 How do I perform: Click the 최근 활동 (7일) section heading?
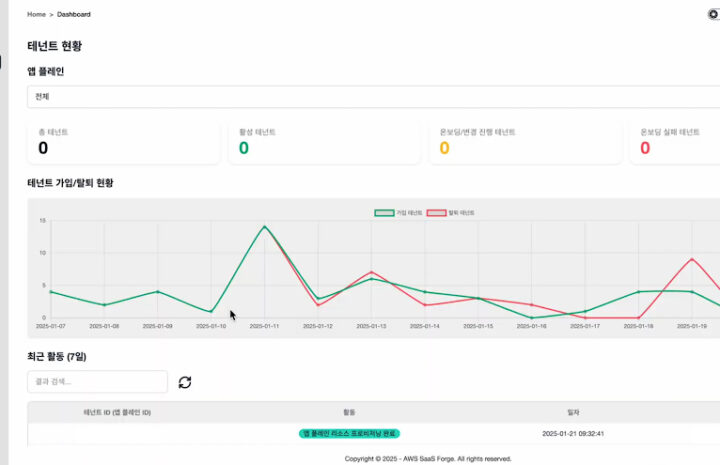pos(57,357)
